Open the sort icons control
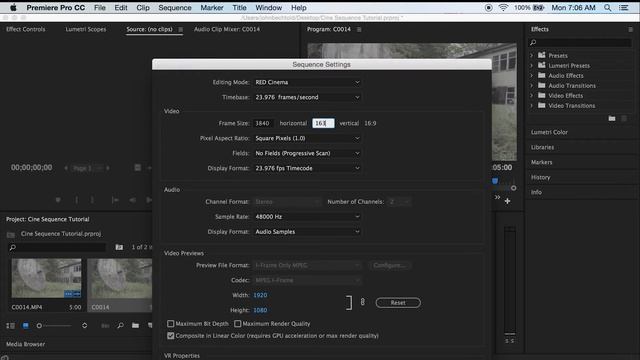This screenshot has width=640, height=360. point(84,326)
